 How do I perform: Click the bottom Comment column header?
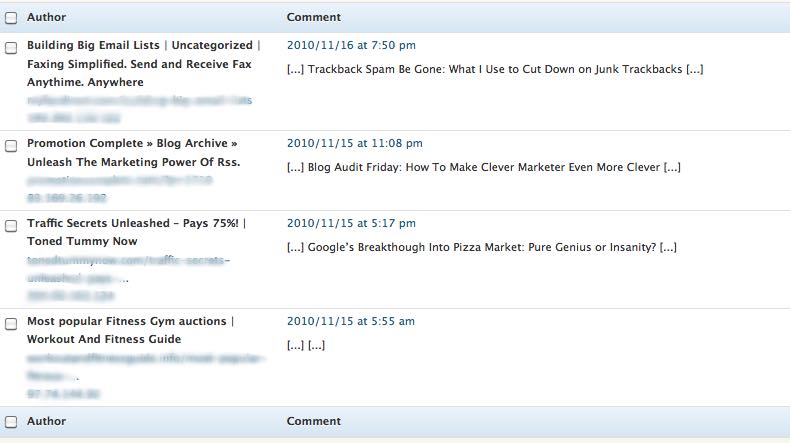(x=313, y=421)
